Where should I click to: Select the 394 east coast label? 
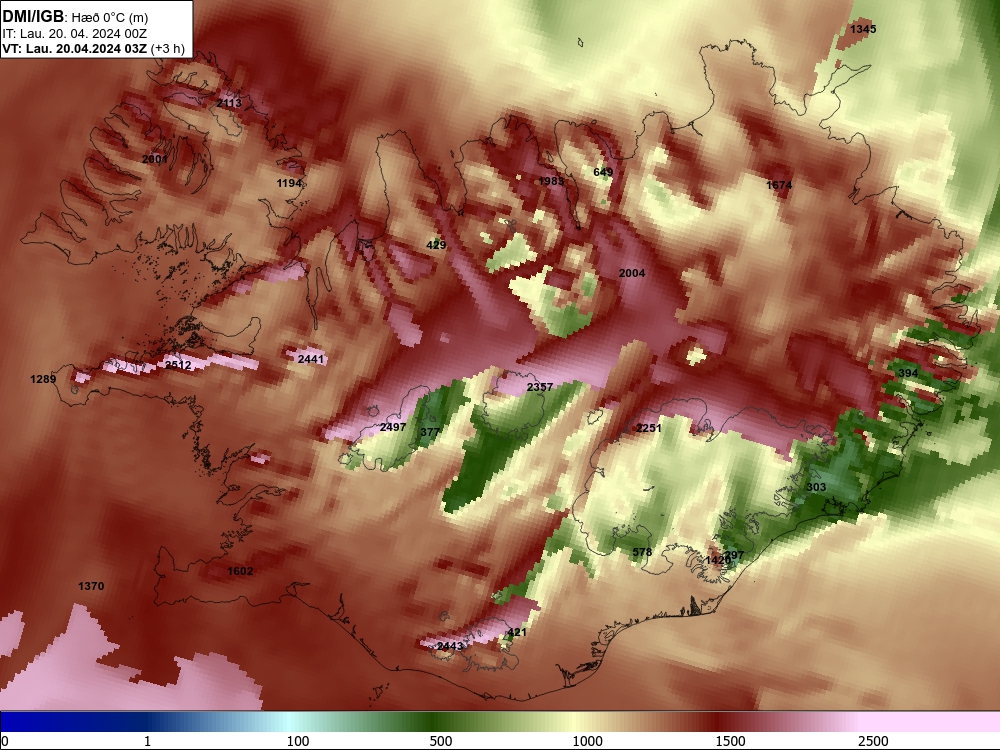pos(908,373)
